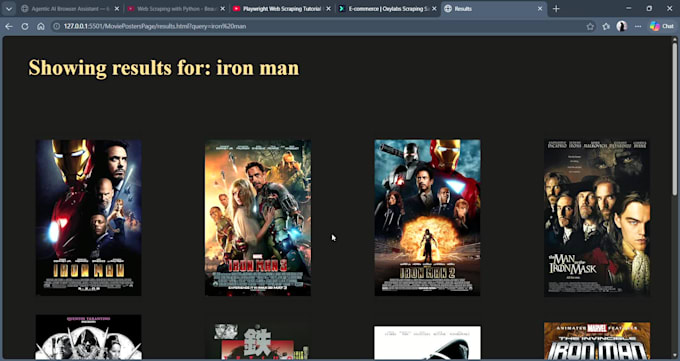Image resolution: width=680 pixels, height=361 pixels.
Task: Reload the current page
Action: pos(25,26)
